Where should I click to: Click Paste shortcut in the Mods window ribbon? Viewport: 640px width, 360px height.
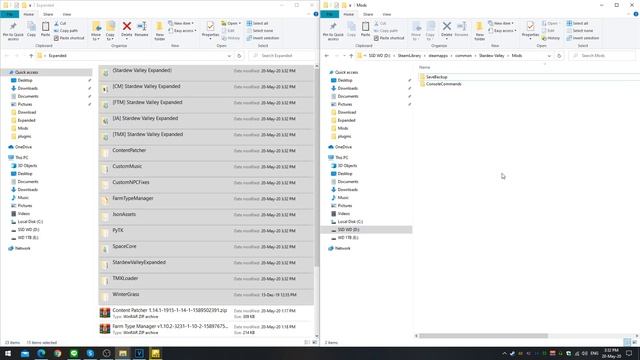[x=389, y=38]
